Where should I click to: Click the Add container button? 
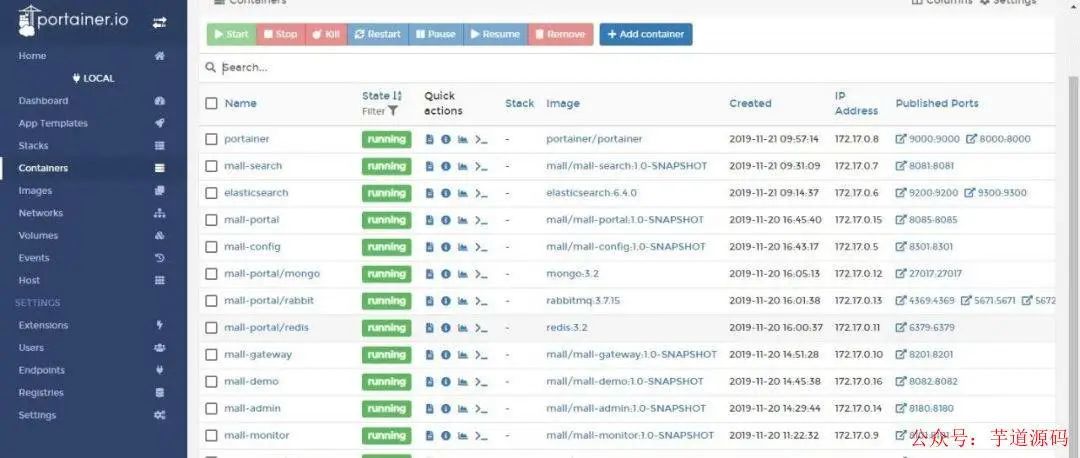[646, 34]
